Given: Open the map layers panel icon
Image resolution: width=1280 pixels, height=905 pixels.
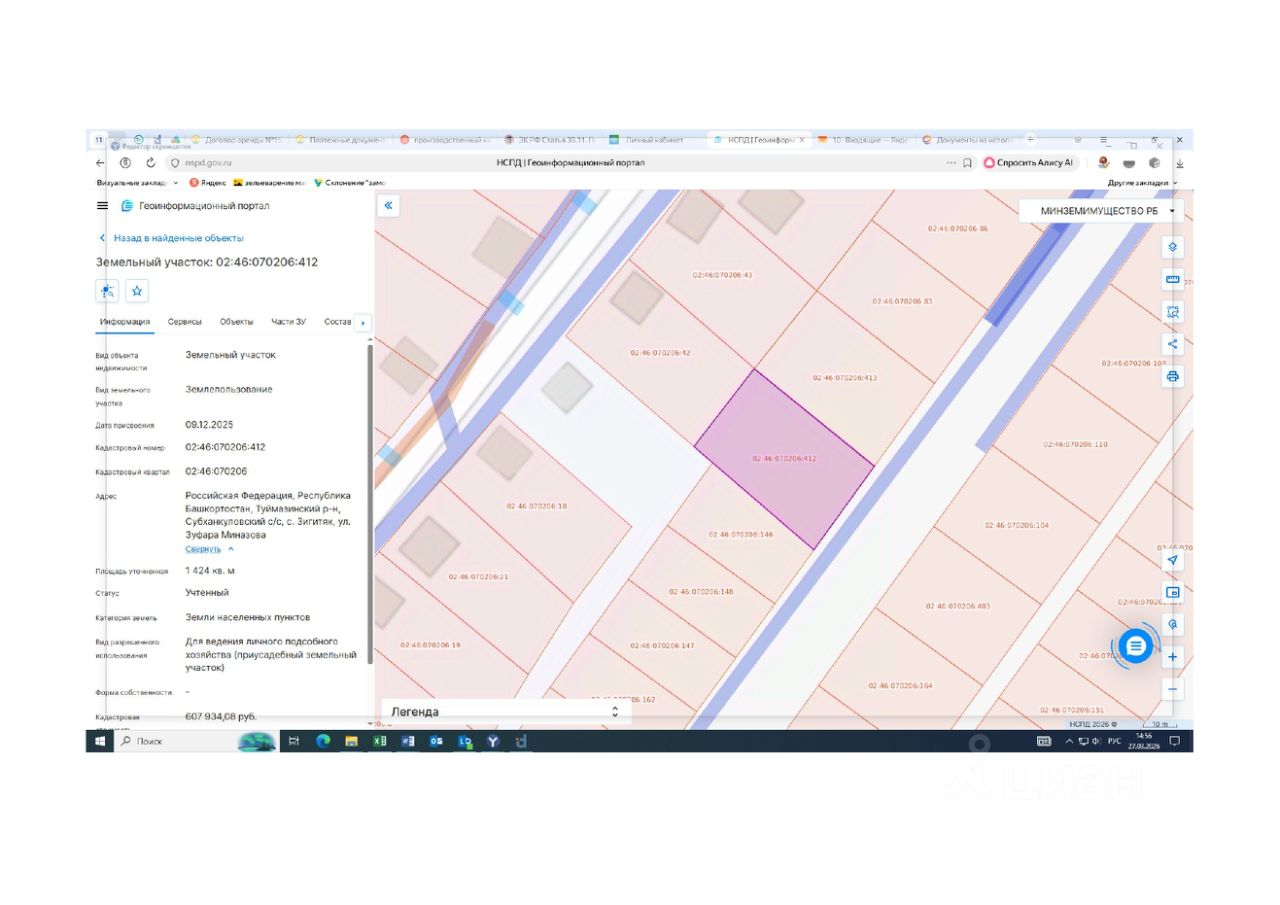Looking at the screenshot, I should (x=1173, y=247).
